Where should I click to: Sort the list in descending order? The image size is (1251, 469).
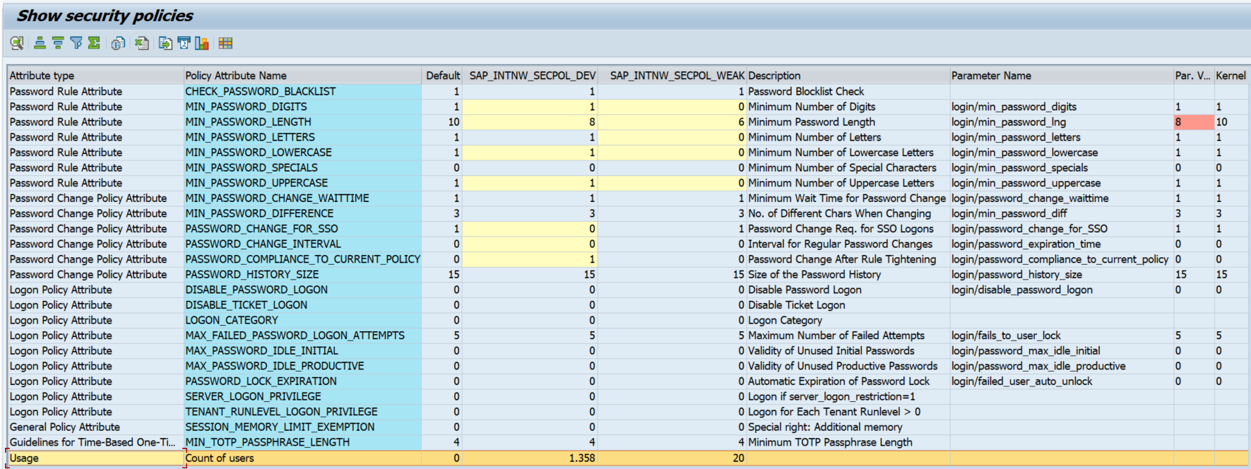[x=58, y=43]
